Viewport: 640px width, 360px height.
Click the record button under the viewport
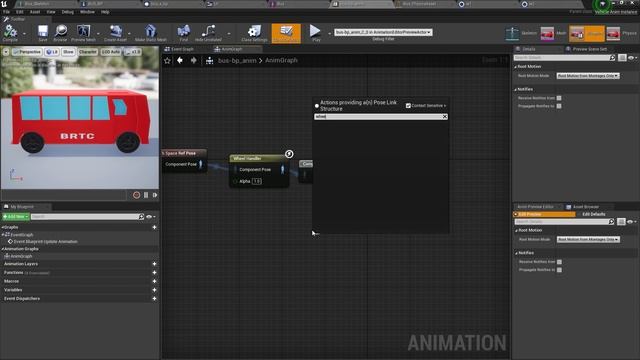coord(136,195)
